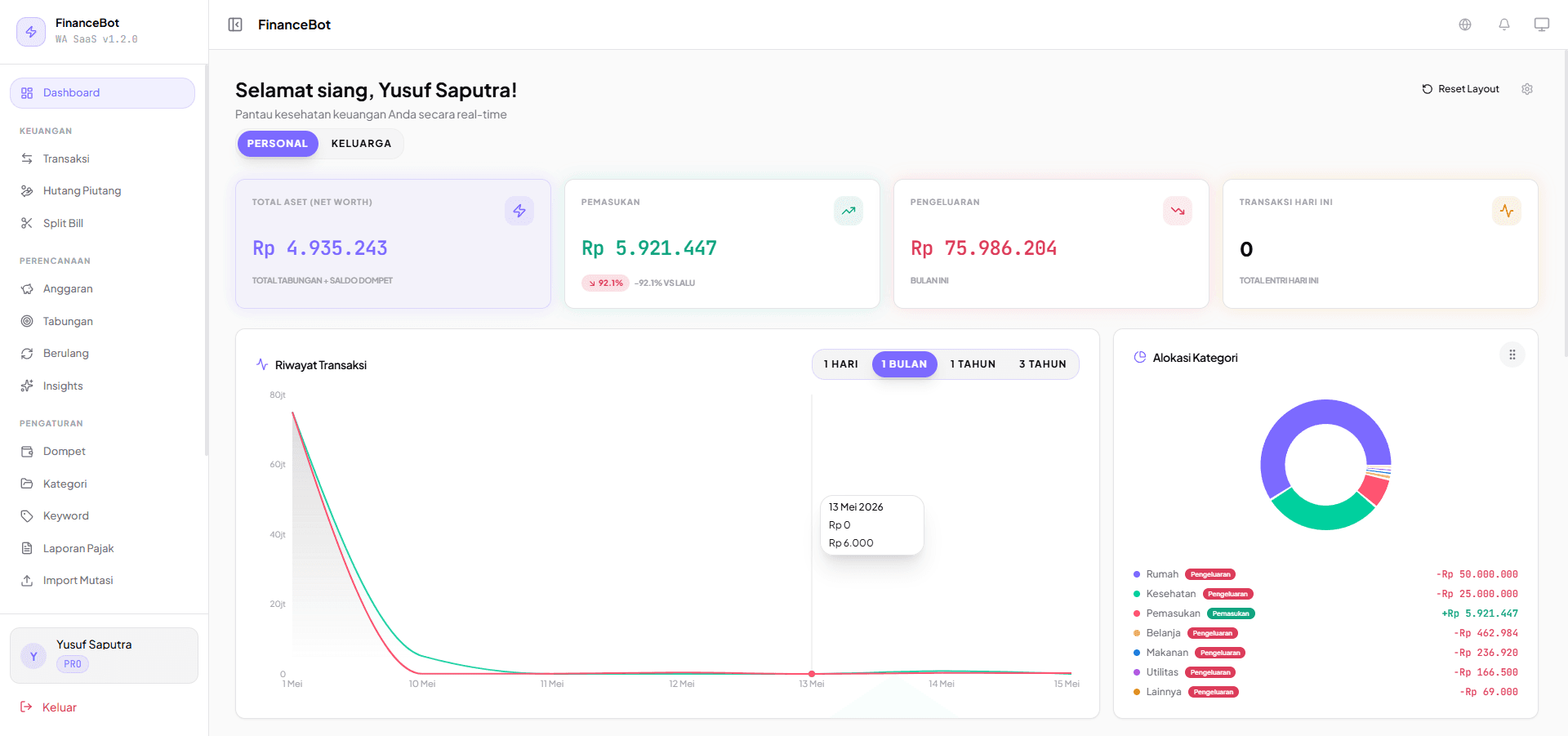Click the Transaksi Hari Ini activity icon
1568x736 pixels.
click(1507, 211)
